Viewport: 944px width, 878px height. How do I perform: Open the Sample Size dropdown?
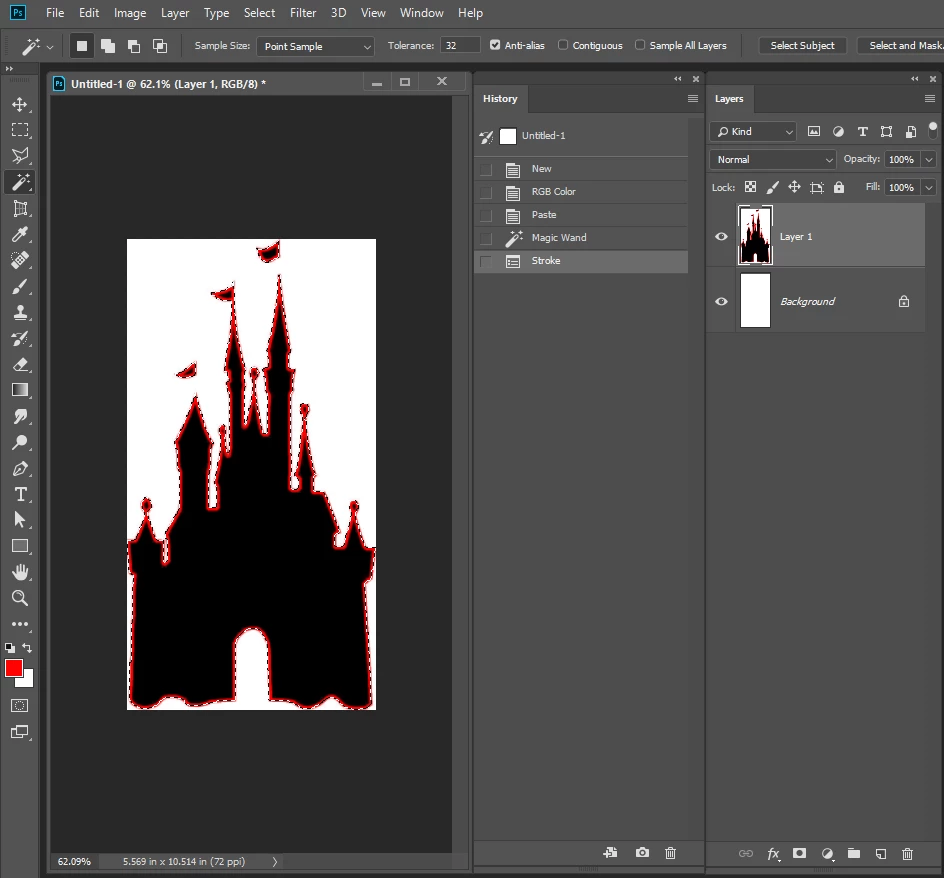pyautogui.click(x=315, y=46)
